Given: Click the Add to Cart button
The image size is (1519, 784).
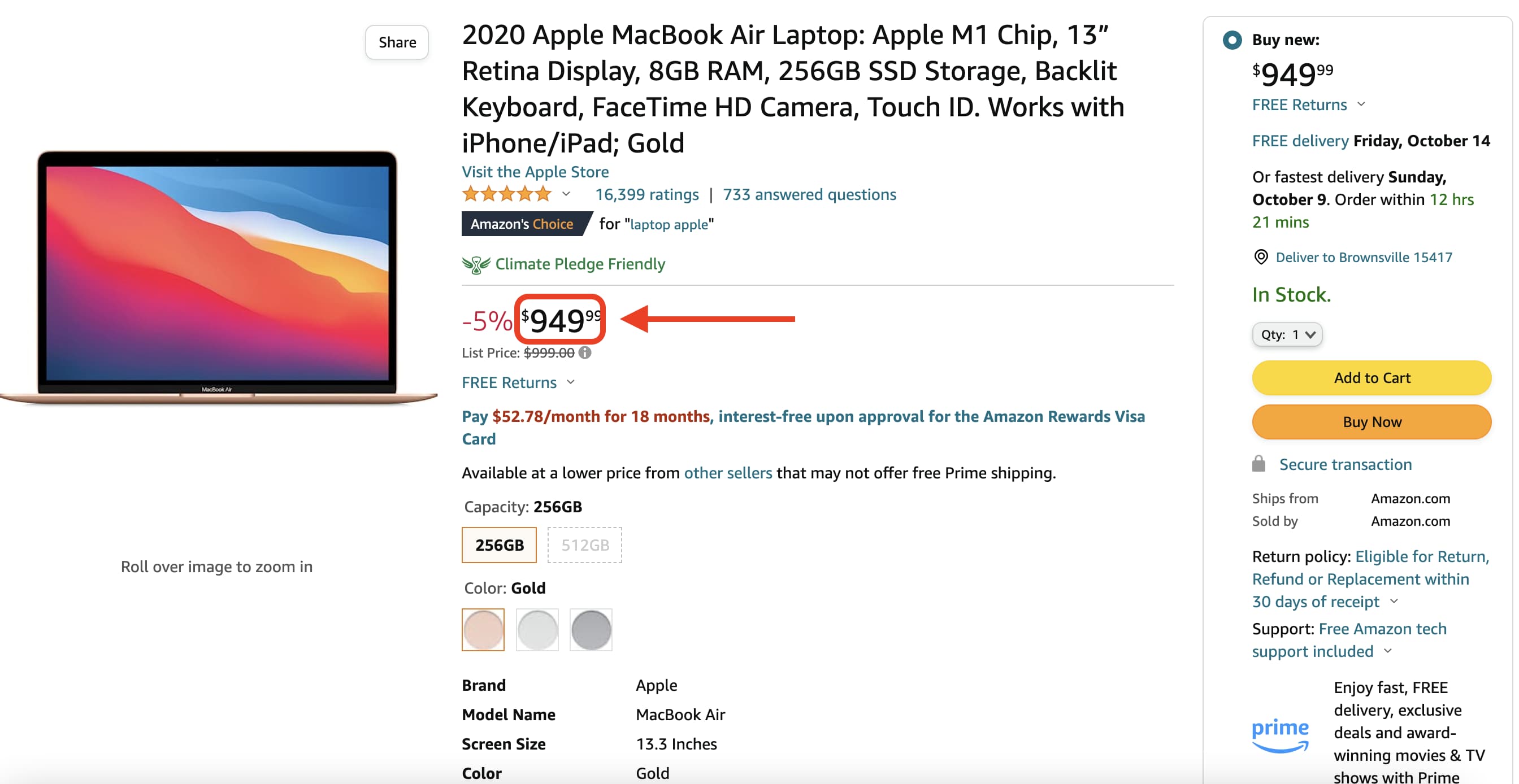Looking at the screenshot, I should coord(1371,377).
